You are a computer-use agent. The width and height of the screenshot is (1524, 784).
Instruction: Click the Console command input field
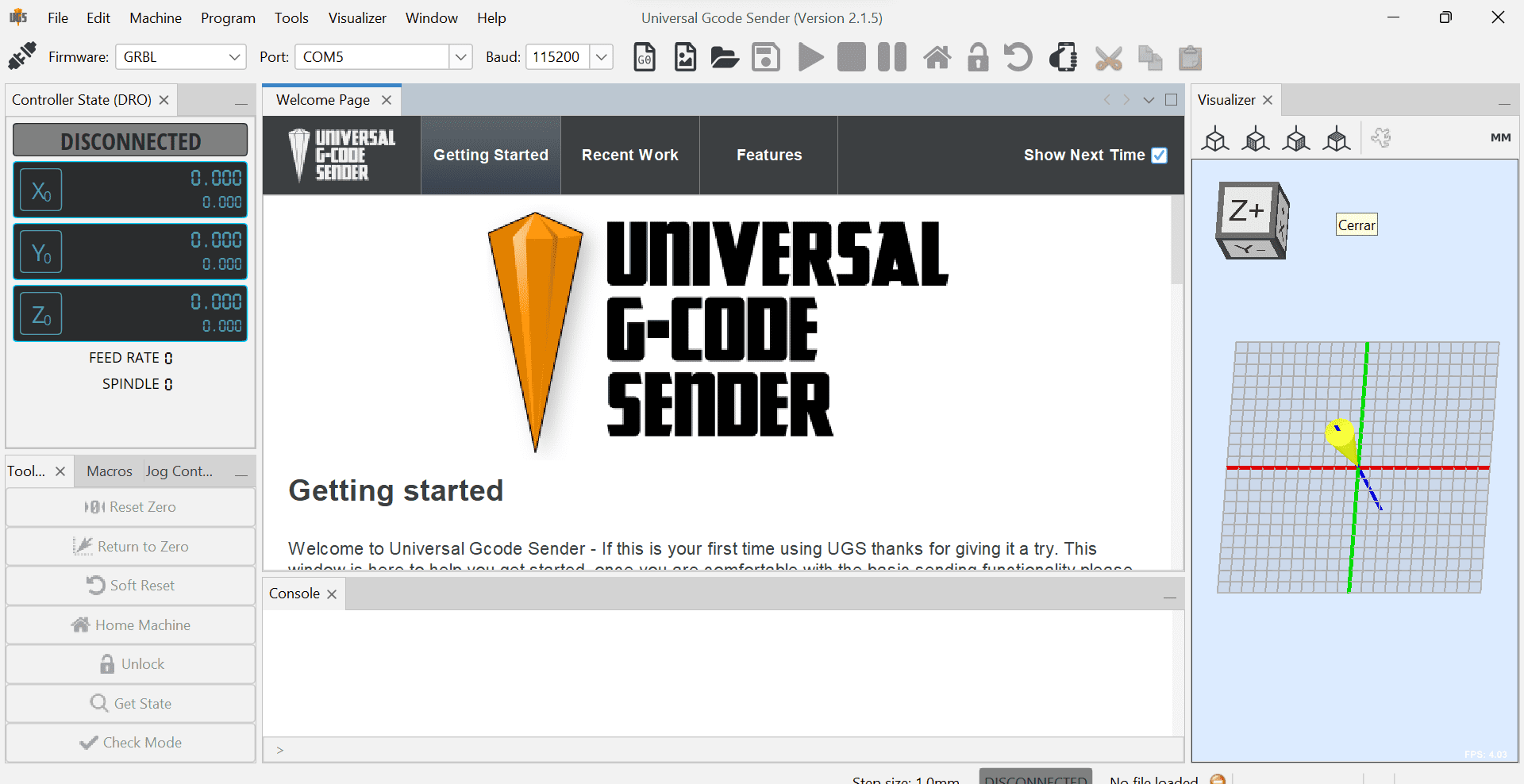724,750
